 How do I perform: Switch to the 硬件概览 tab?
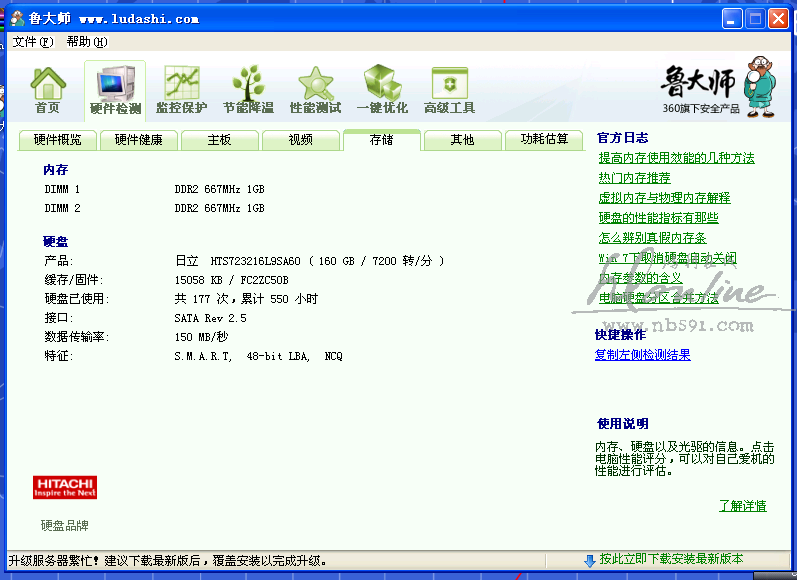point(57,140)
